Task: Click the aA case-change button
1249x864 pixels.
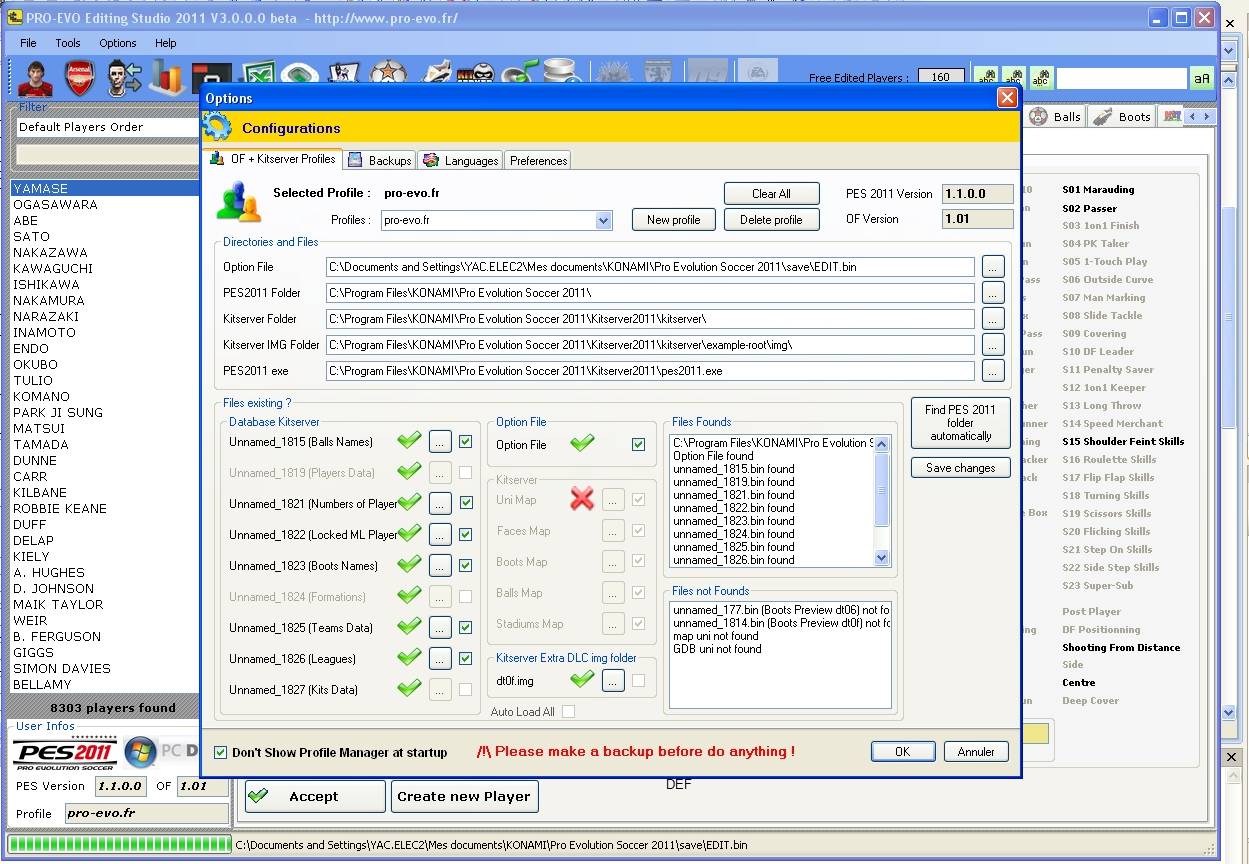Action: click(x=1203, y=78)
